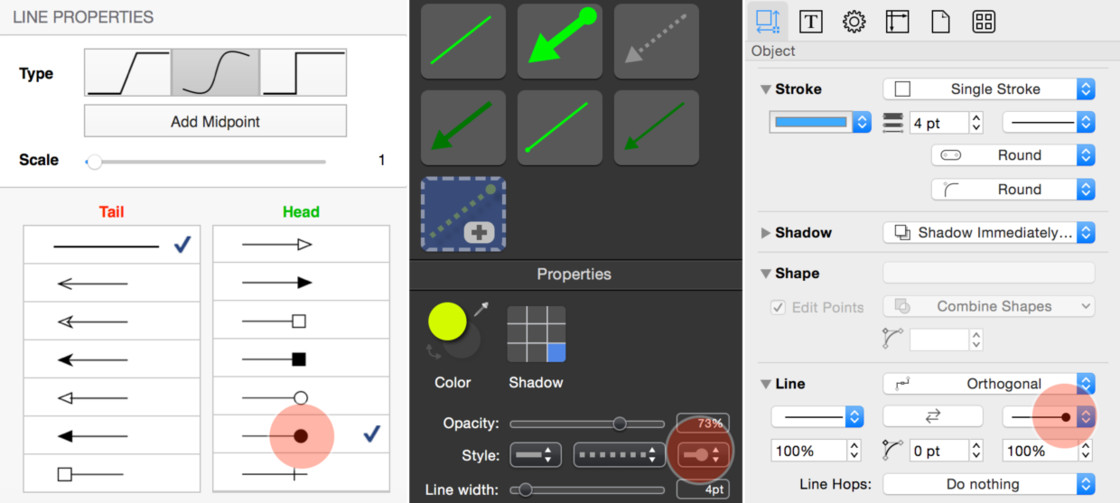
Task: Expand the Shadow section
Action: tap(766, 232)
